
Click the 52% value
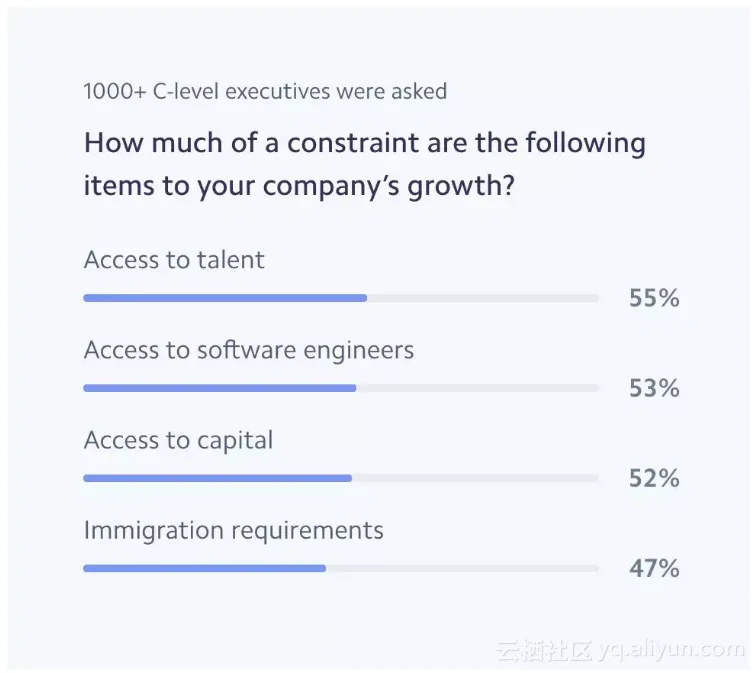654,478
